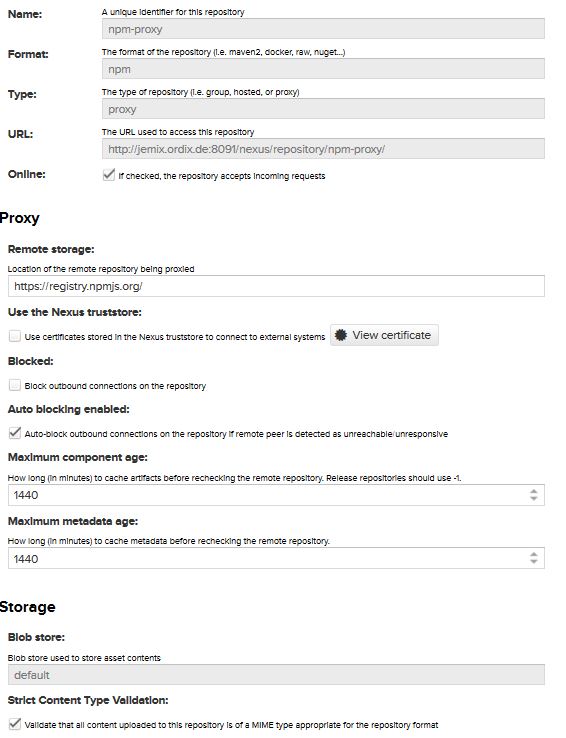Decrease Maximum component age with down arrow
The image size is (566, 738).
tap(533, 498)
